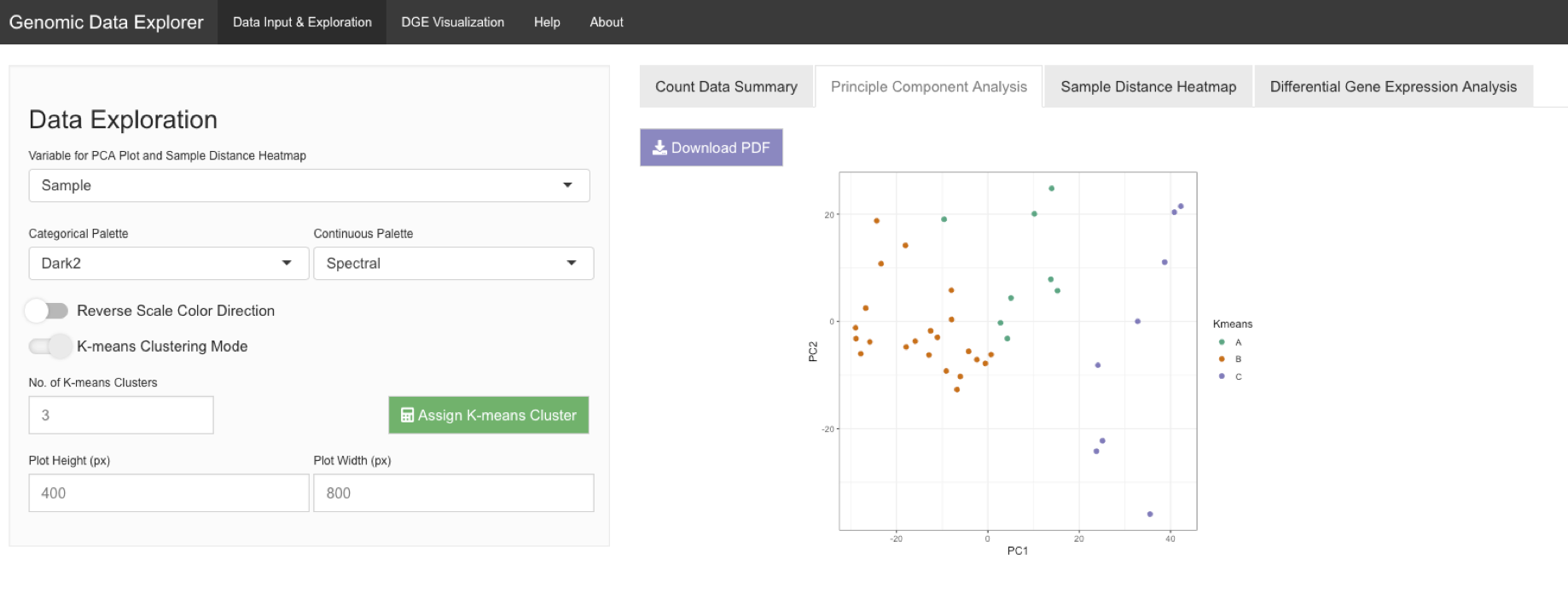Focus the Plot Height input field

pos(168,493)
